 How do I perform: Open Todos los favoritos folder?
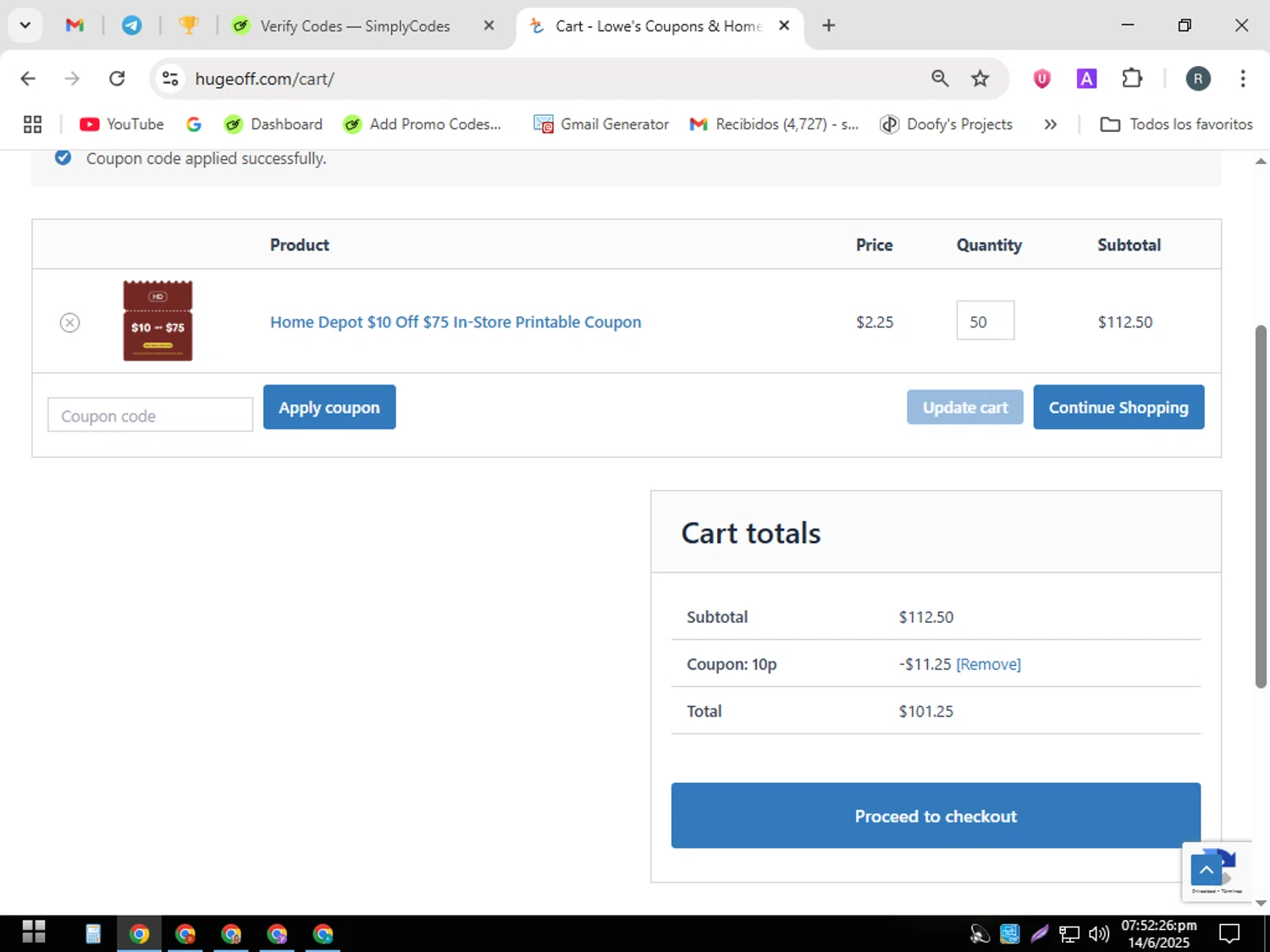tap(1176, 124)
